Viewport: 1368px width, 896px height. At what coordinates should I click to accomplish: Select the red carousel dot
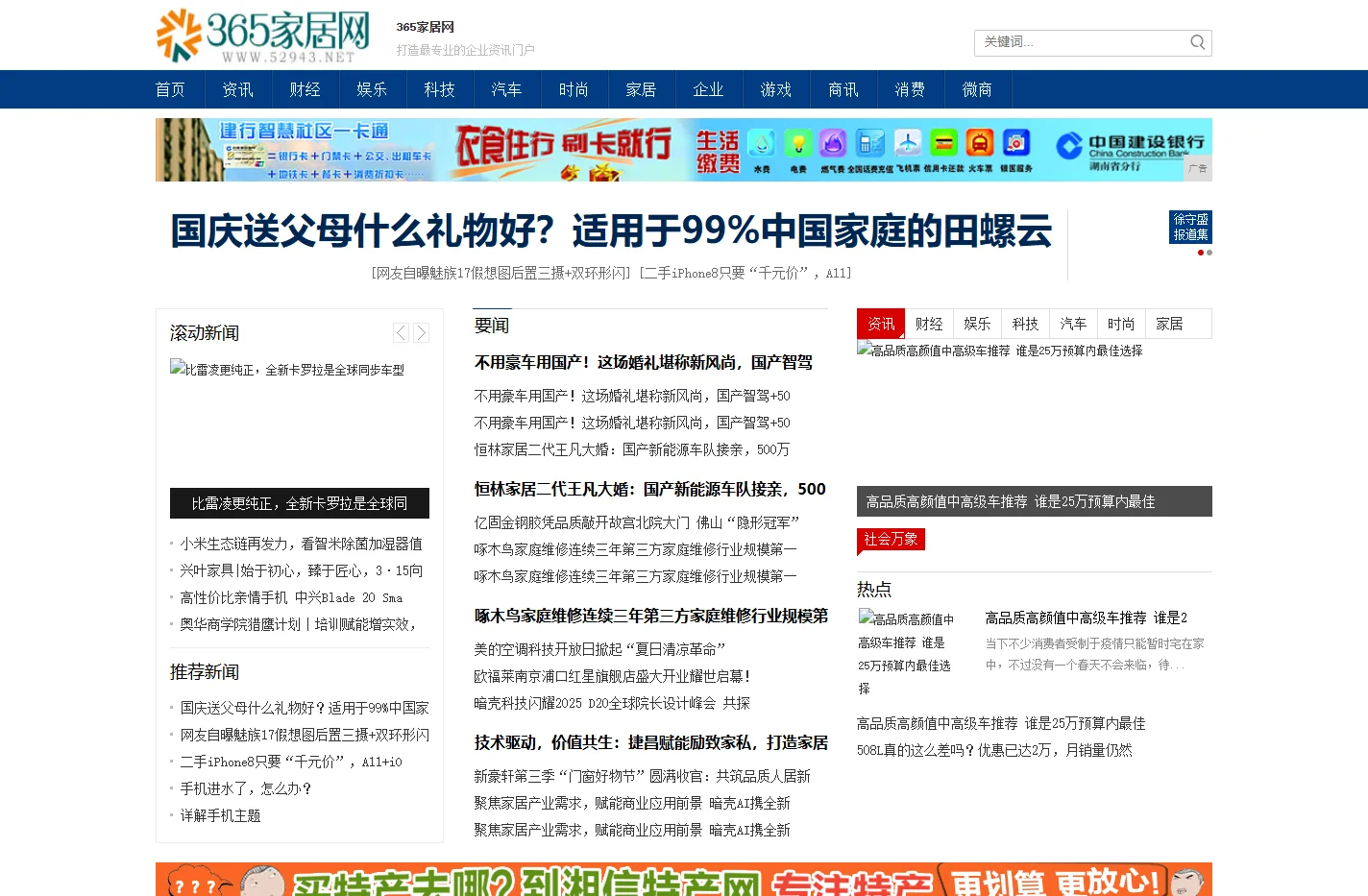tap(1201, 253)
